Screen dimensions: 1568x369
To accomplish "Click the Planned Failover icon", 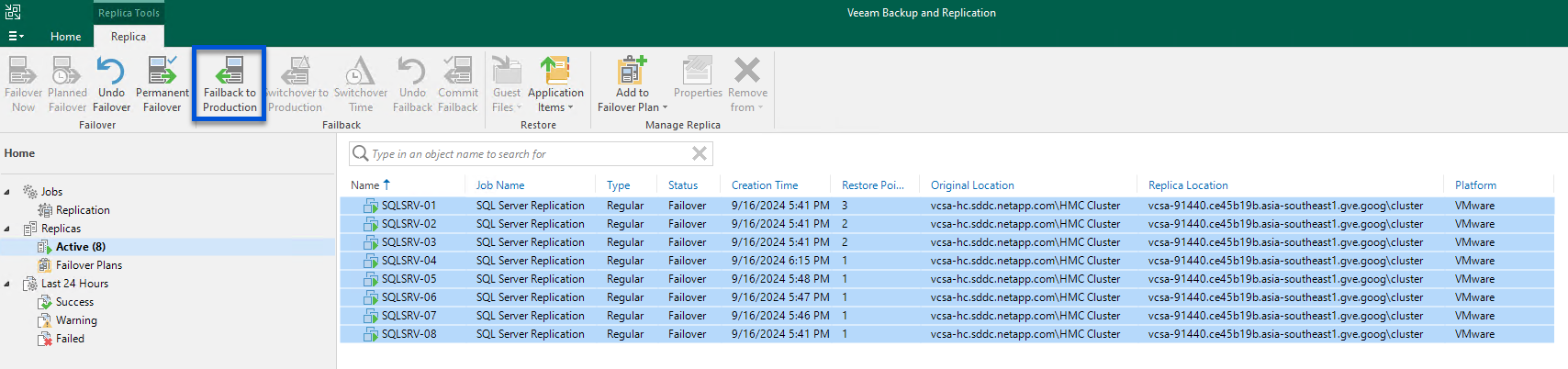I will point(67,72).
